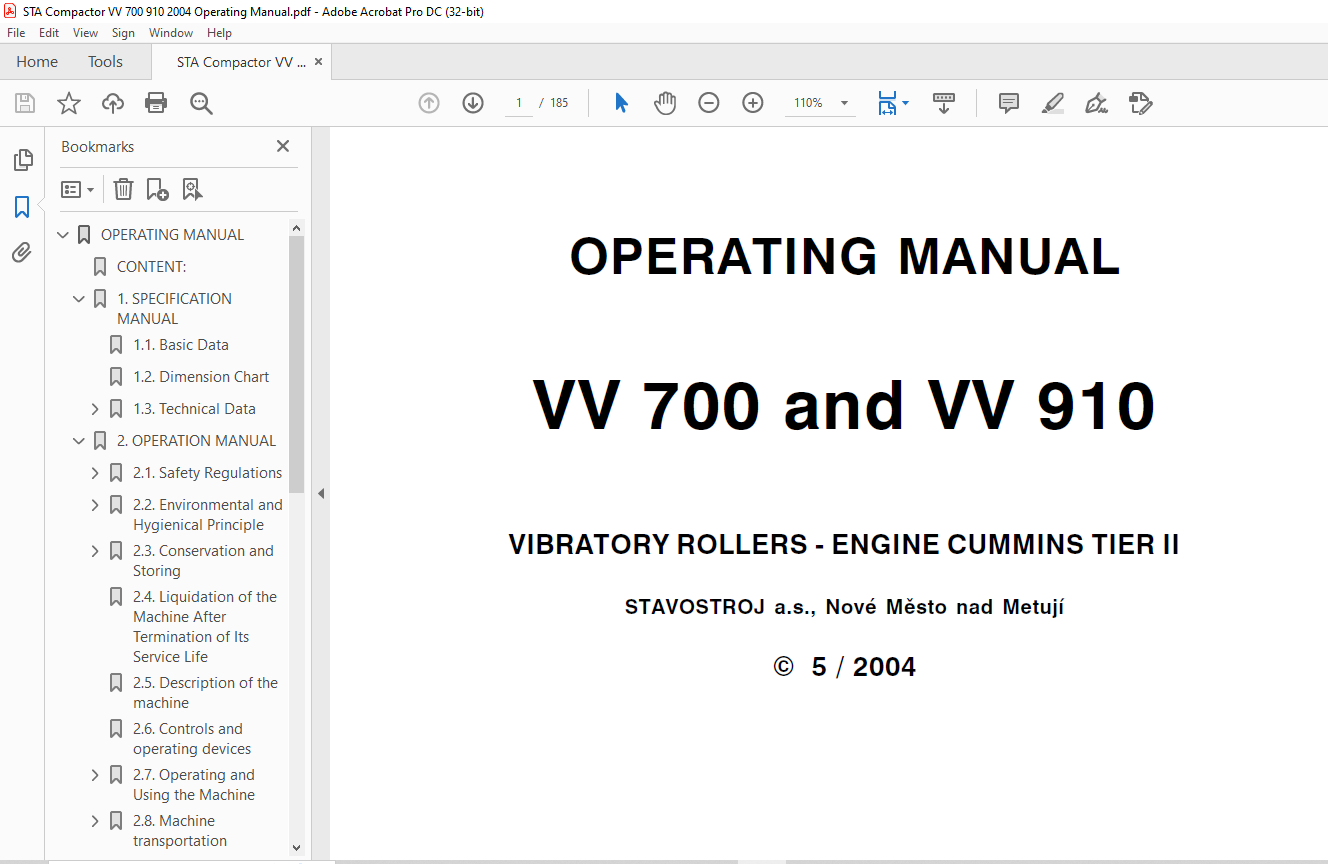
Task: Click the page number input field
Action: (x=518, y=103)
